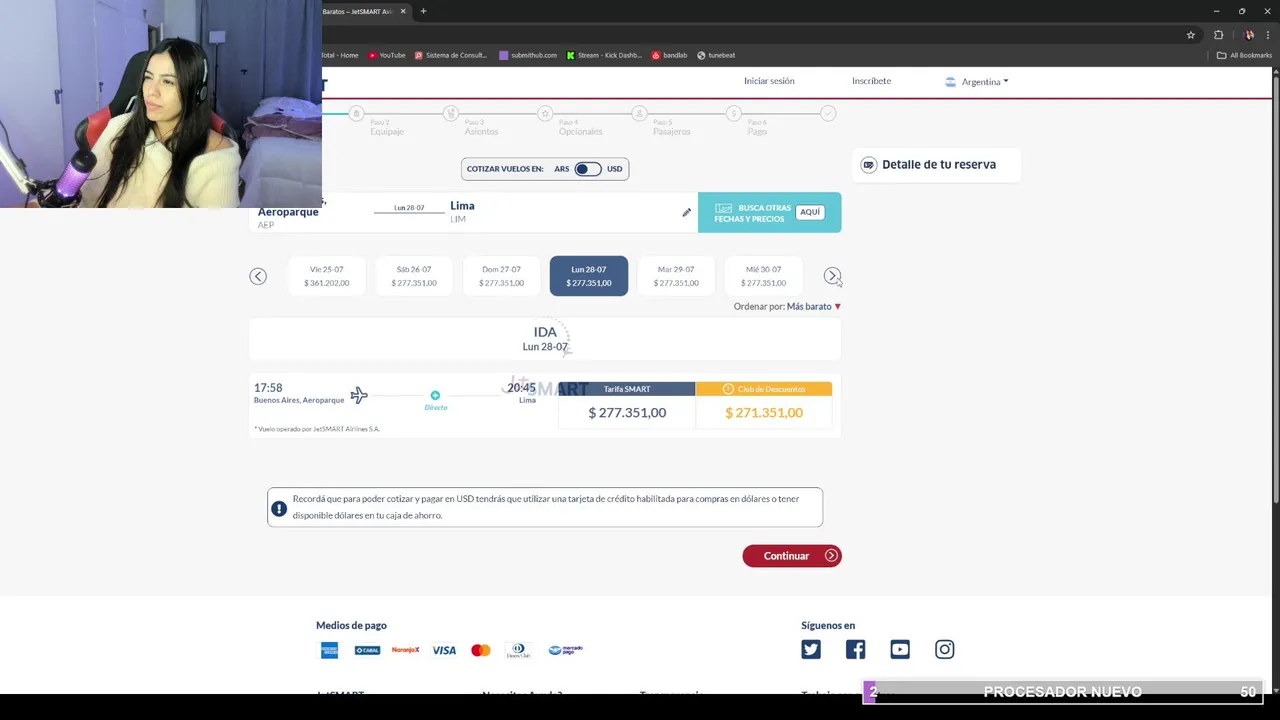Click the browser profile avatar
The width and height of the screenshot is (1280, 720).
point(1249,35)
